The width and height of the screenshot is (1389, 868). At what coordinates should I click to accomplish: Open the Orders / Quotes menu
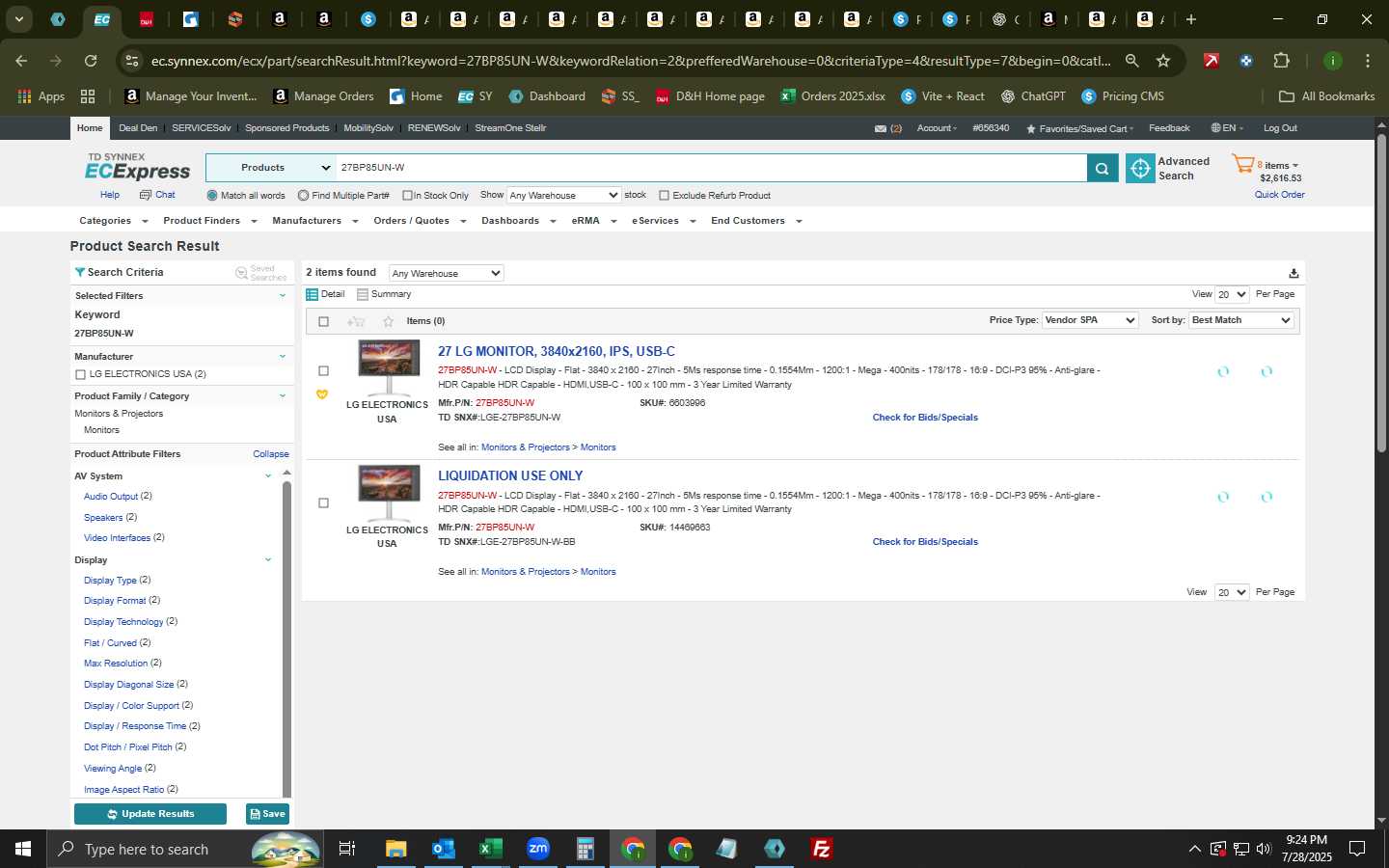coord(420,221)
